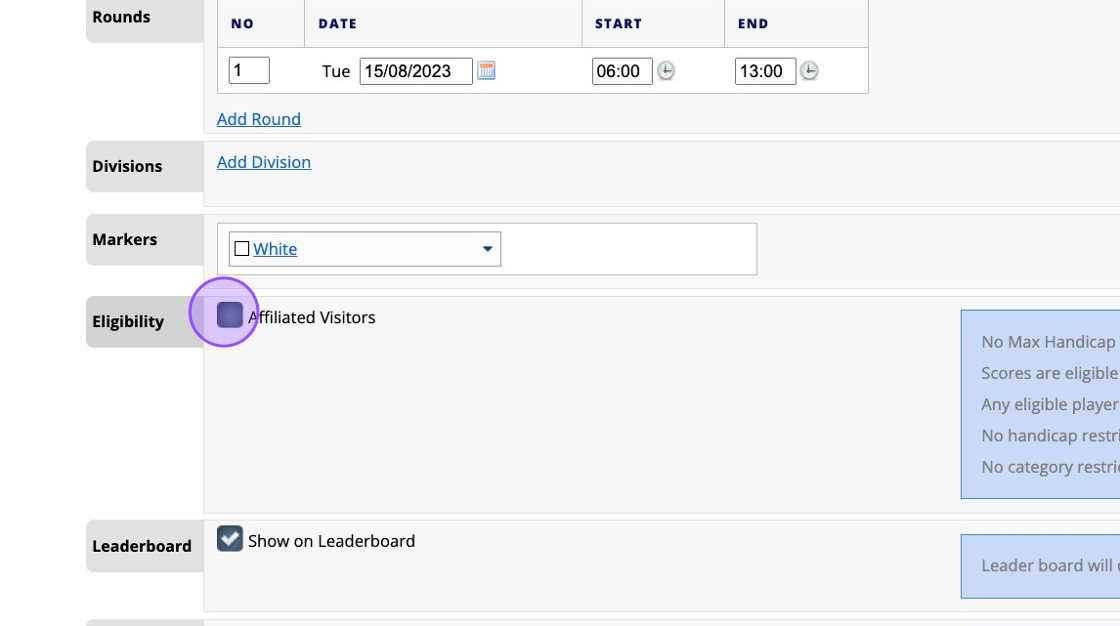Click the End time 13:00 field

[765, 71]
